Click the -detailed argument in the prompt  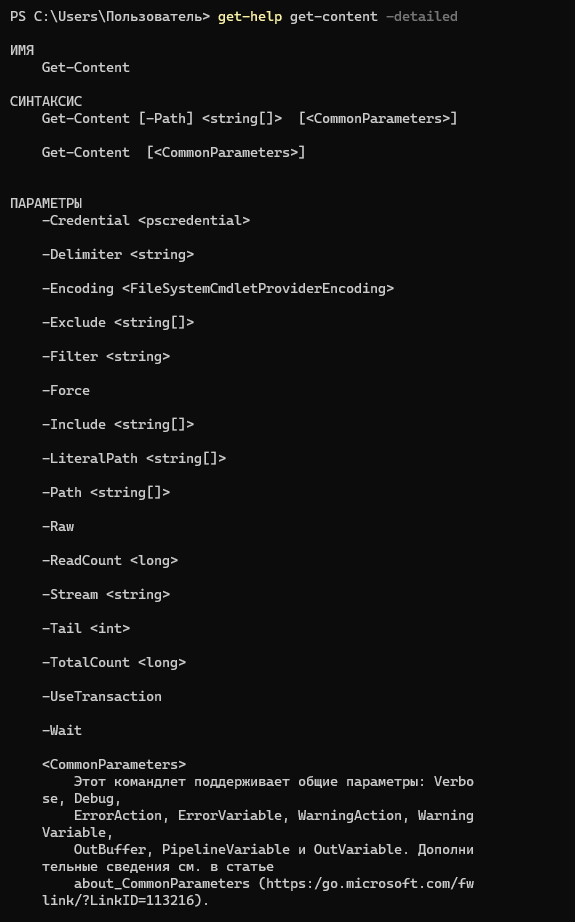pyautogui.click(x=422, y=16)
